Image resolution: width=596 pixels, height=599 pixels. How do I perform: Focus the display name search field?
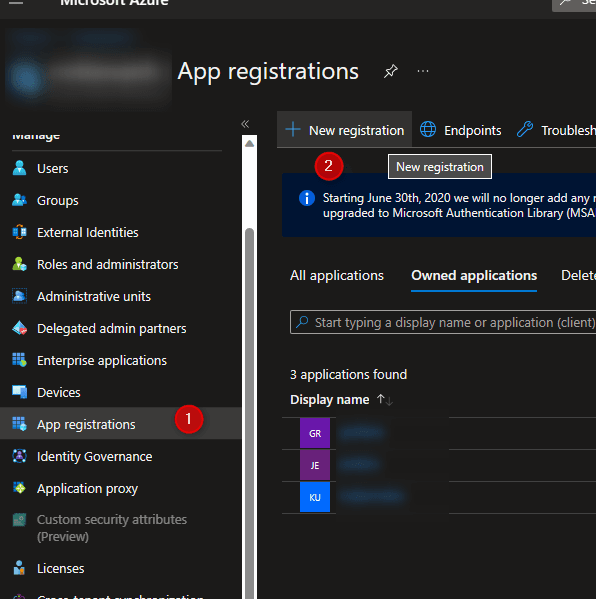pyautogui.click(x=443, y=322)
